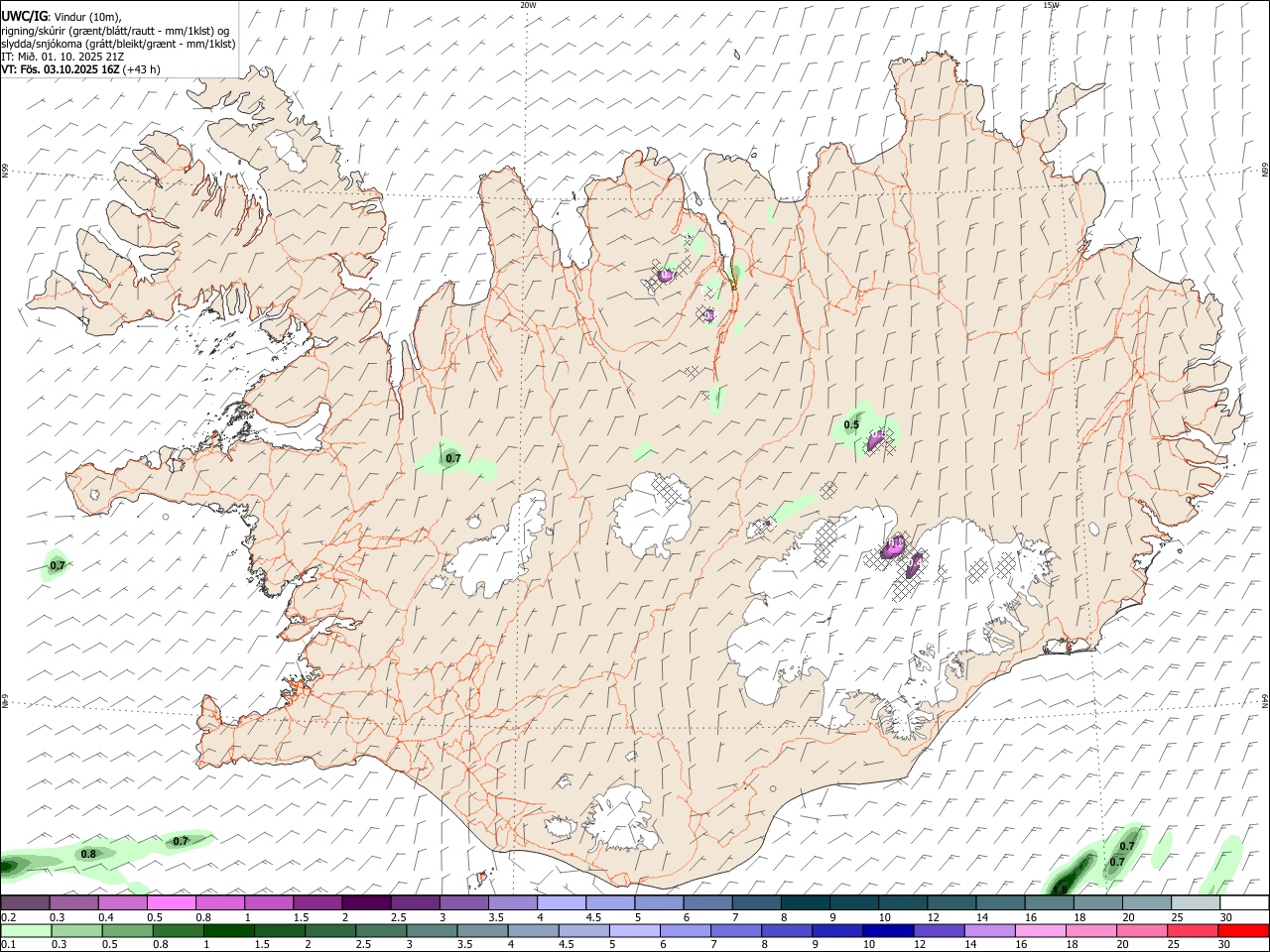Click the '0.8' precipitation value on the map
This screenshot has width=1270, height=952.
tap(88, 854)
